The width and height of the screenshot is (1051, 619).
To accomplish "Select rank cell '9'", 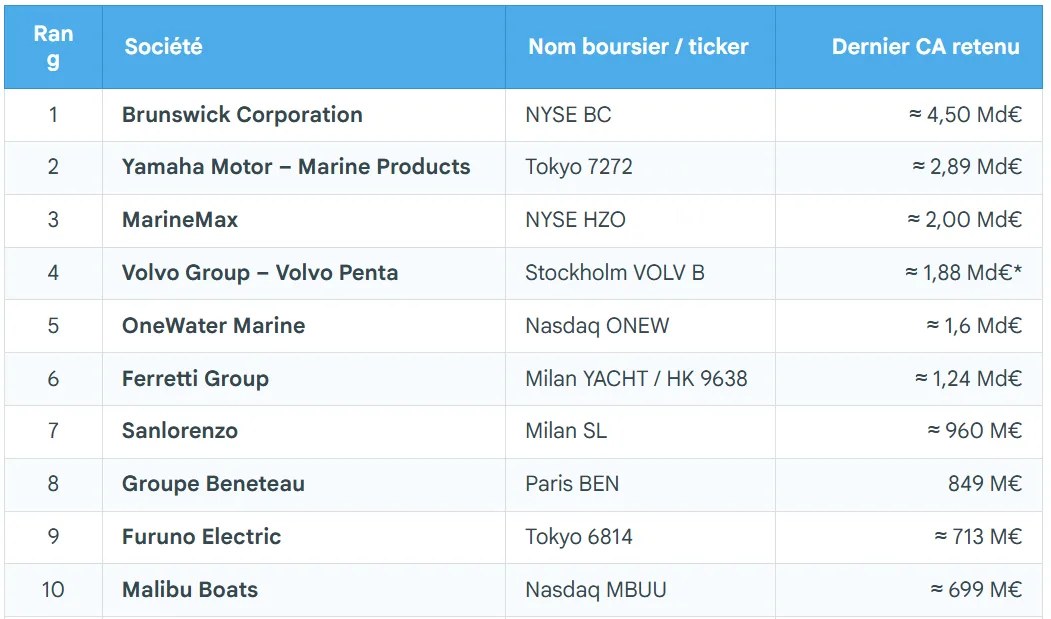I will 54,537.
